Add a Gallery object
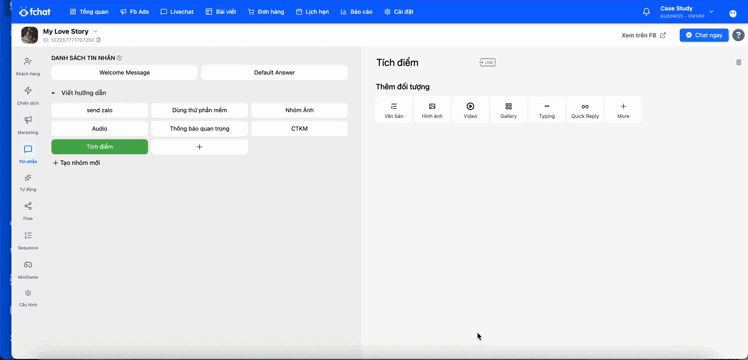 [509, 110]
